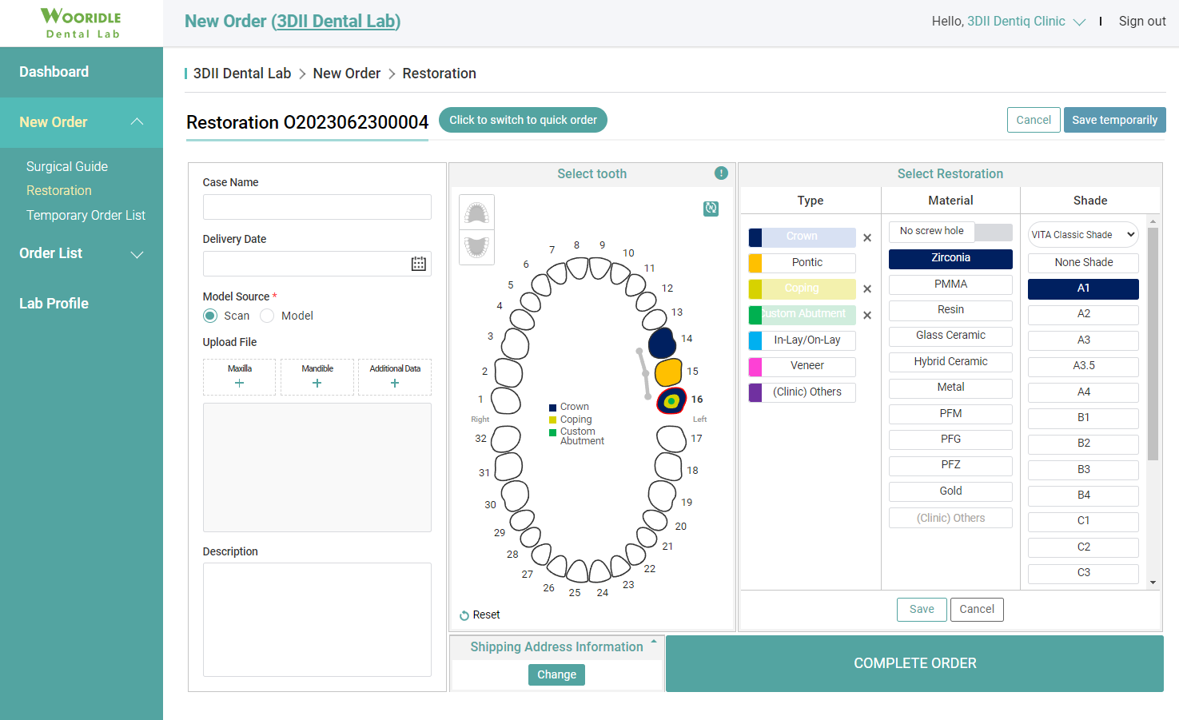This screenshot has height=720, width=1179.
Task: Select the Scan radio button
Action: coord(210,315)
